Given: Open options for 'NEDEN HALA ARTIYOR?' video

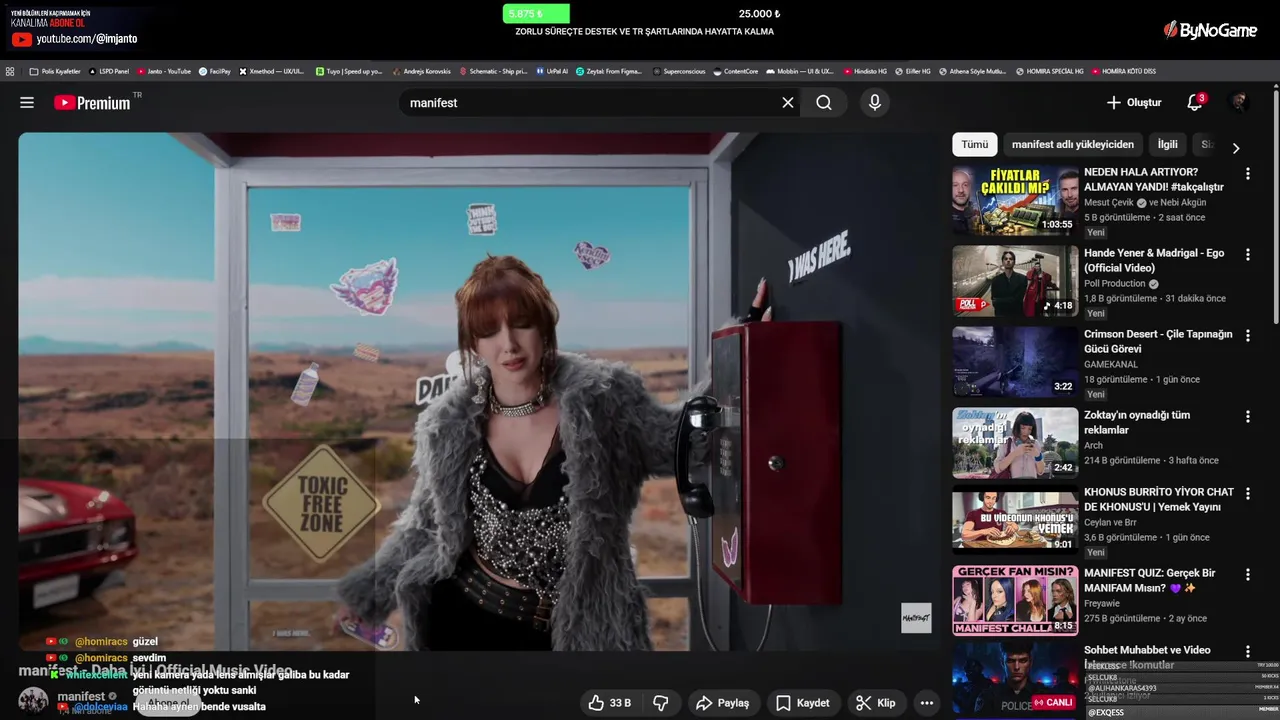Looking at the screenshot, I should pos(1247,174).
